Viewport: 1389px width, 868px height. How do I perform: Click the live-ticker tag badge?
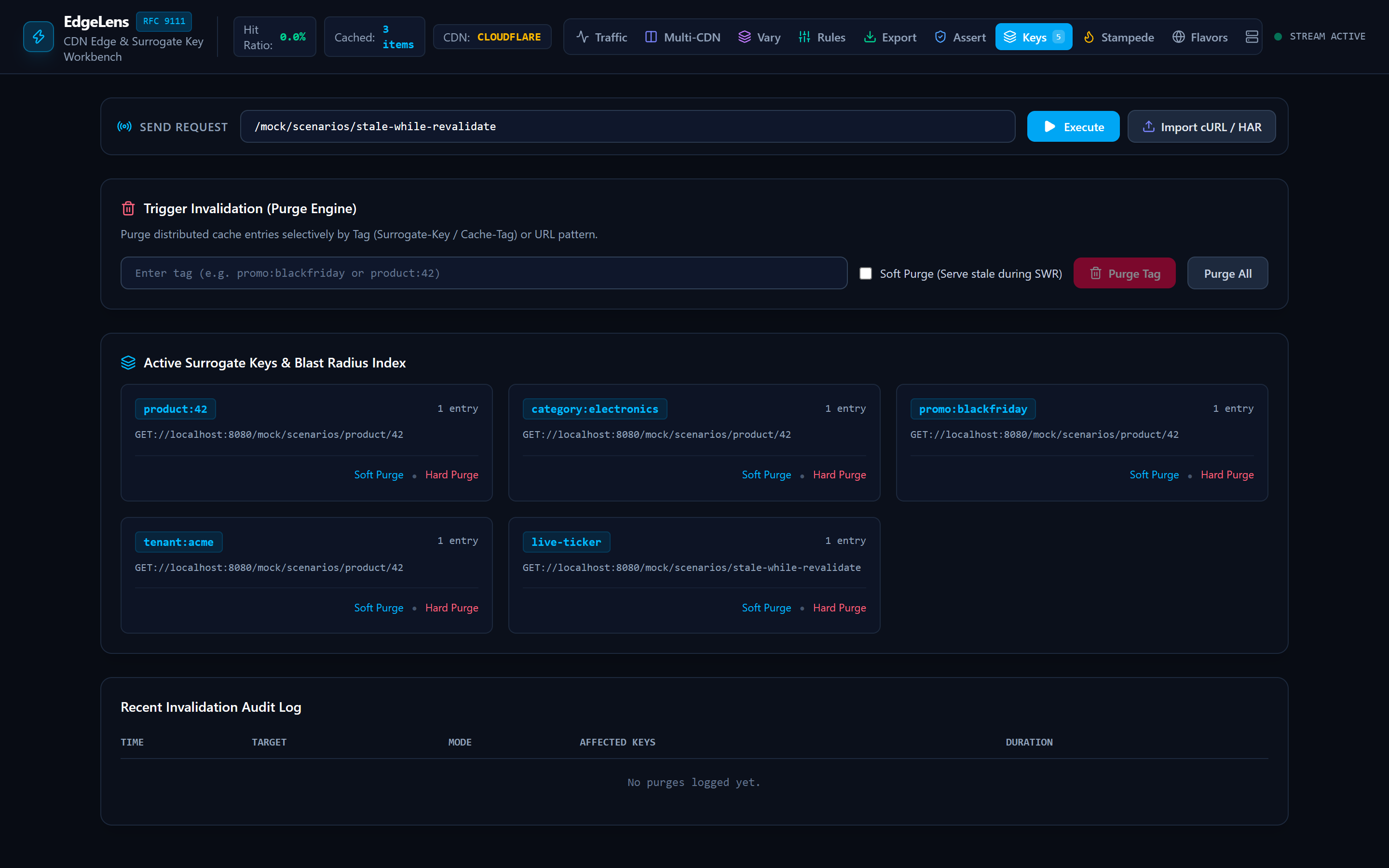tap(567, 542)
